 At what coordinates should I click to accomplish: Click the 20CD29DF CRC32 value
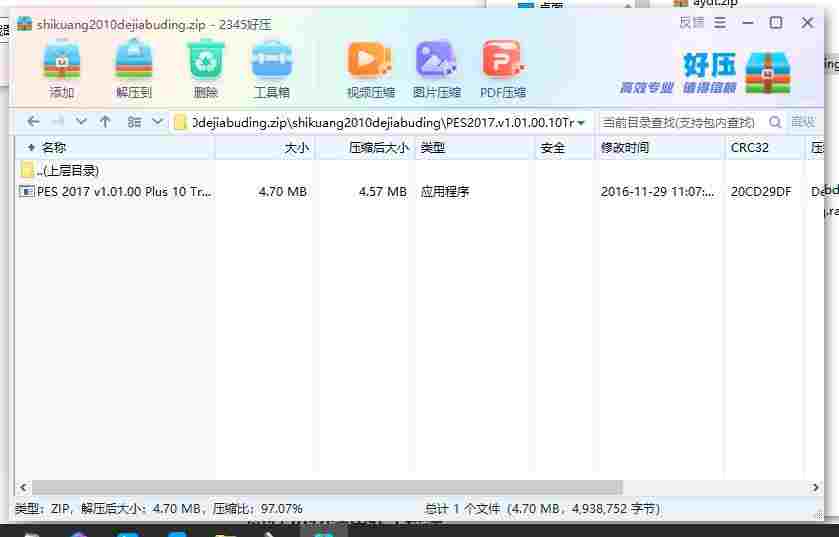[x=761, y=191]
